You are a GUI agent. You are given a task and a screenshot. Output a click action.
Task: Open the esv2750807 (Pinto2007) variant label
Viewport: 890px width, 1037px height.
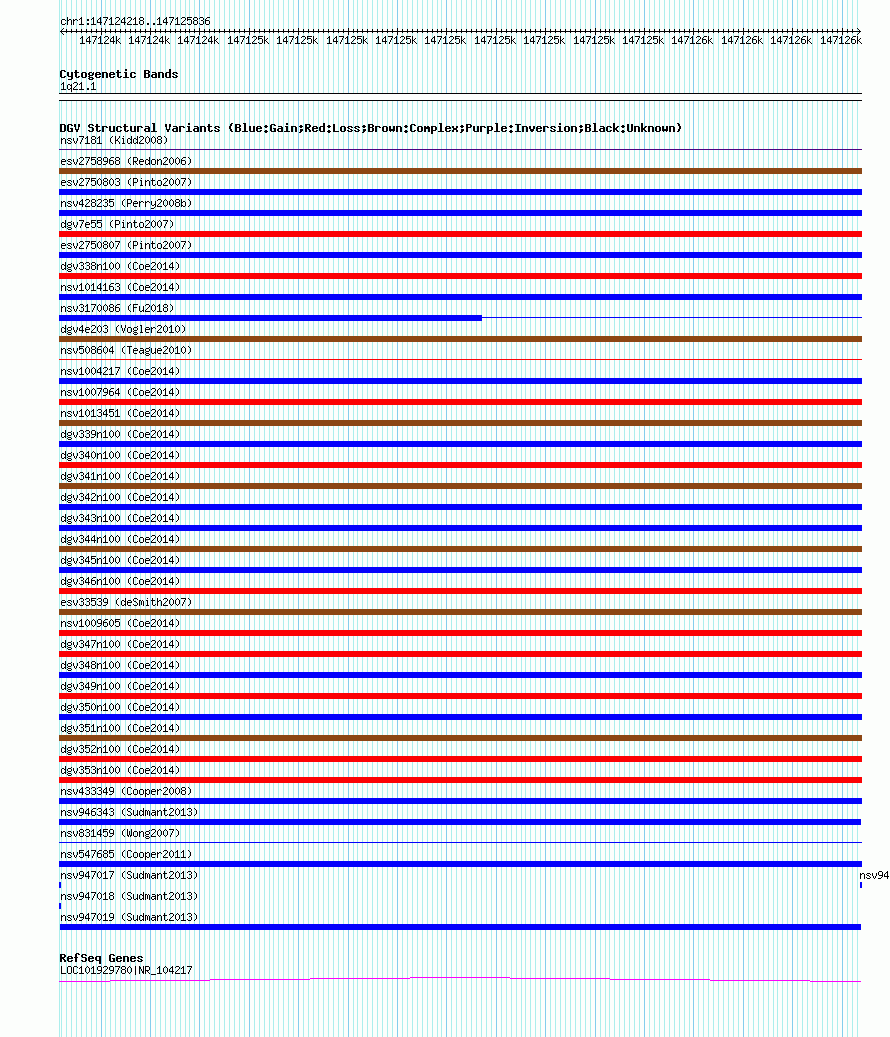tap(126, 245)
